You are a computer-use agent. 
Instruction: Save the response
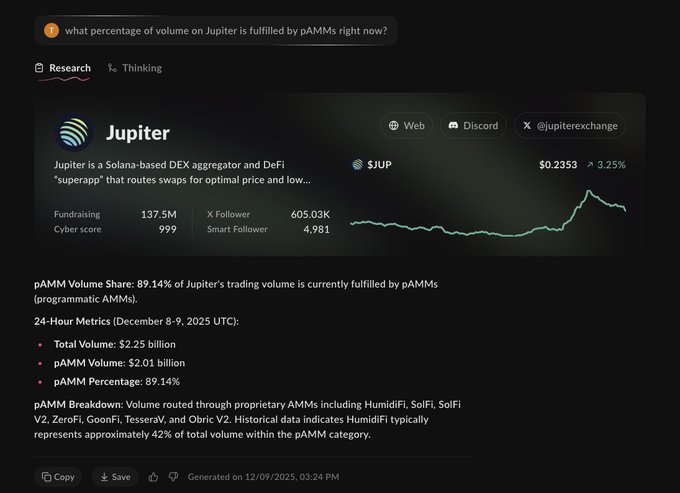click(x=115, y=477)
